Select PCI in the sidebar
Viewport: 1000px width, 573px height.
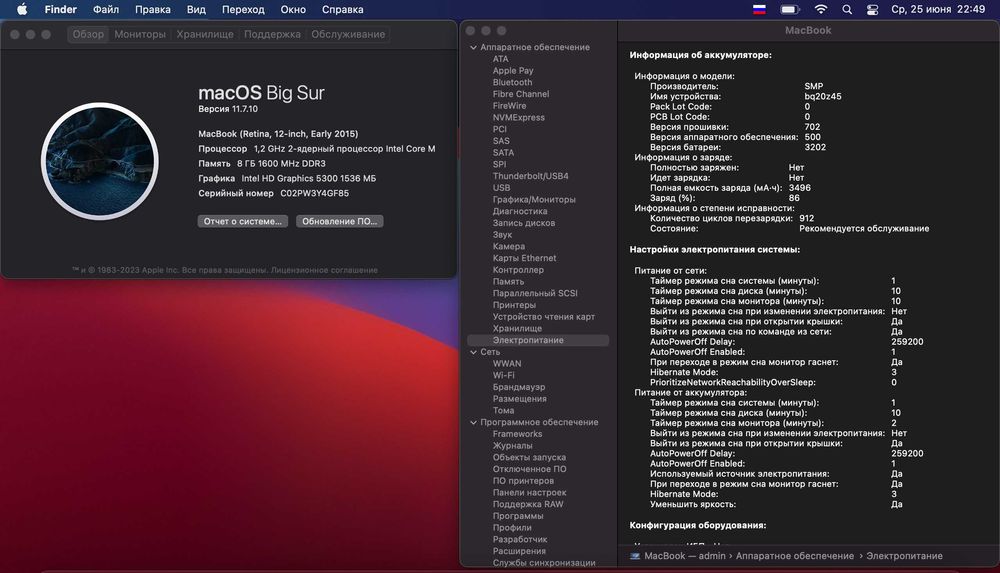pos(499,129)
